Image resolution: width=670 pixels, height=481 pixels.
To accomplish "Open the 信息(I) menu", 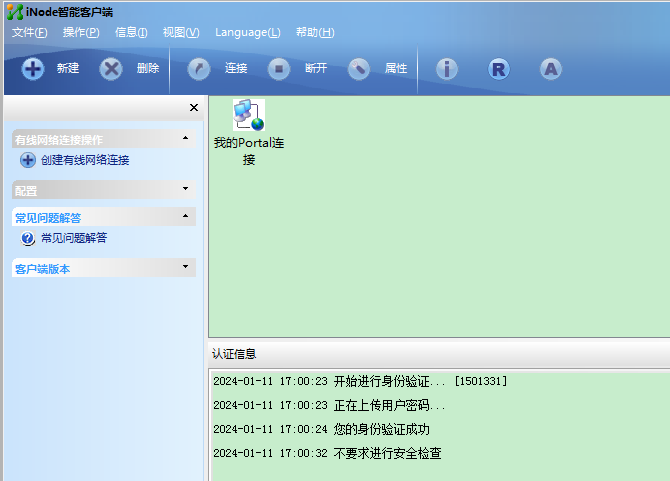I will [x=131, y=32].
